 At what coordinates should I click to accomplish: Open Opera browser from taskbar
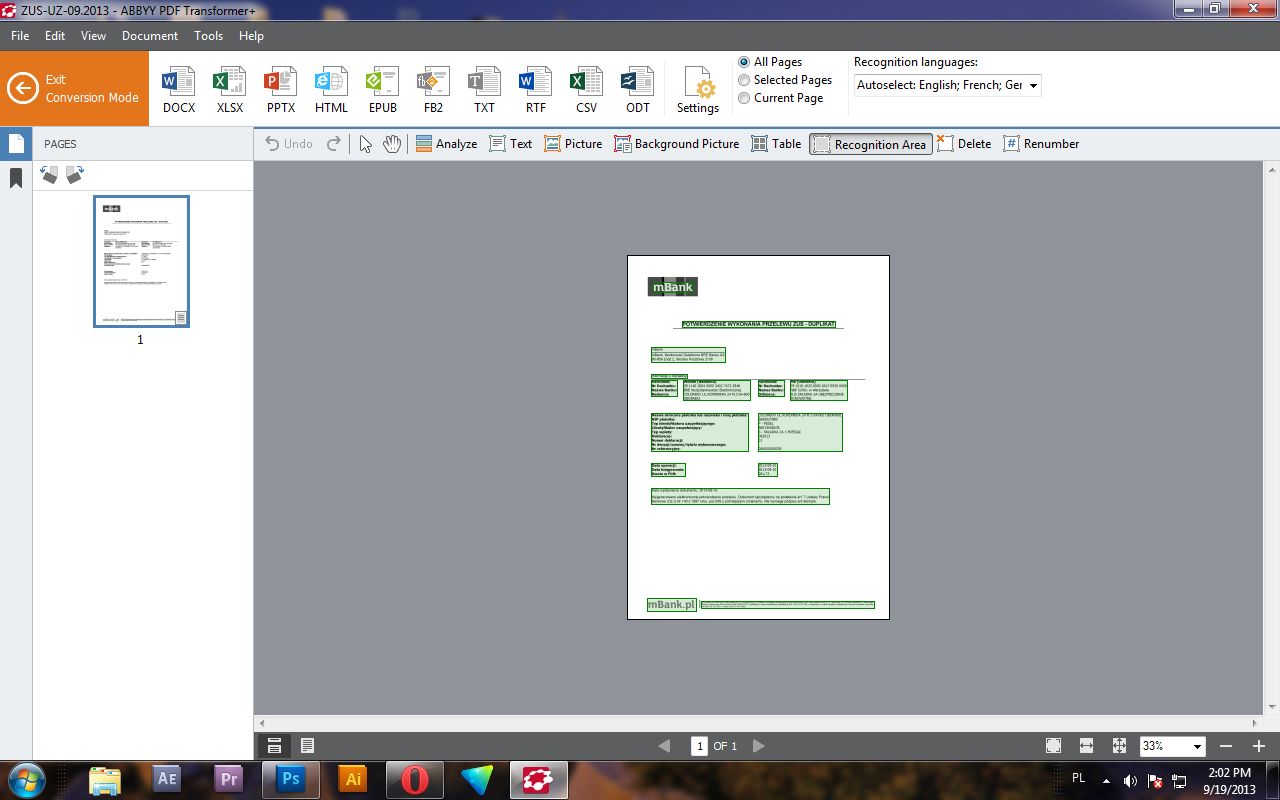415,779
